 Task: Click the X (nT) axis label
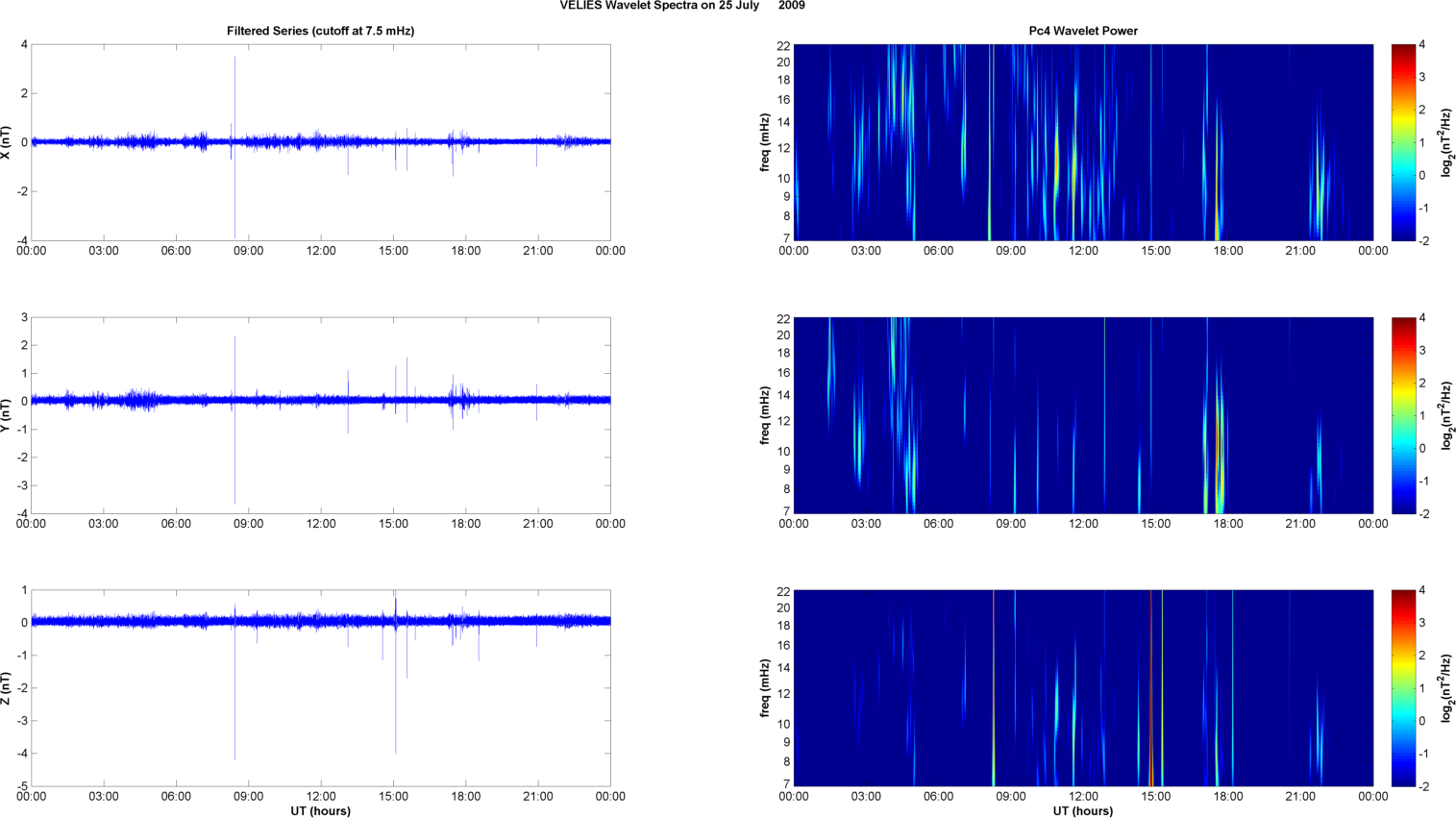click(x=8, y=142)
